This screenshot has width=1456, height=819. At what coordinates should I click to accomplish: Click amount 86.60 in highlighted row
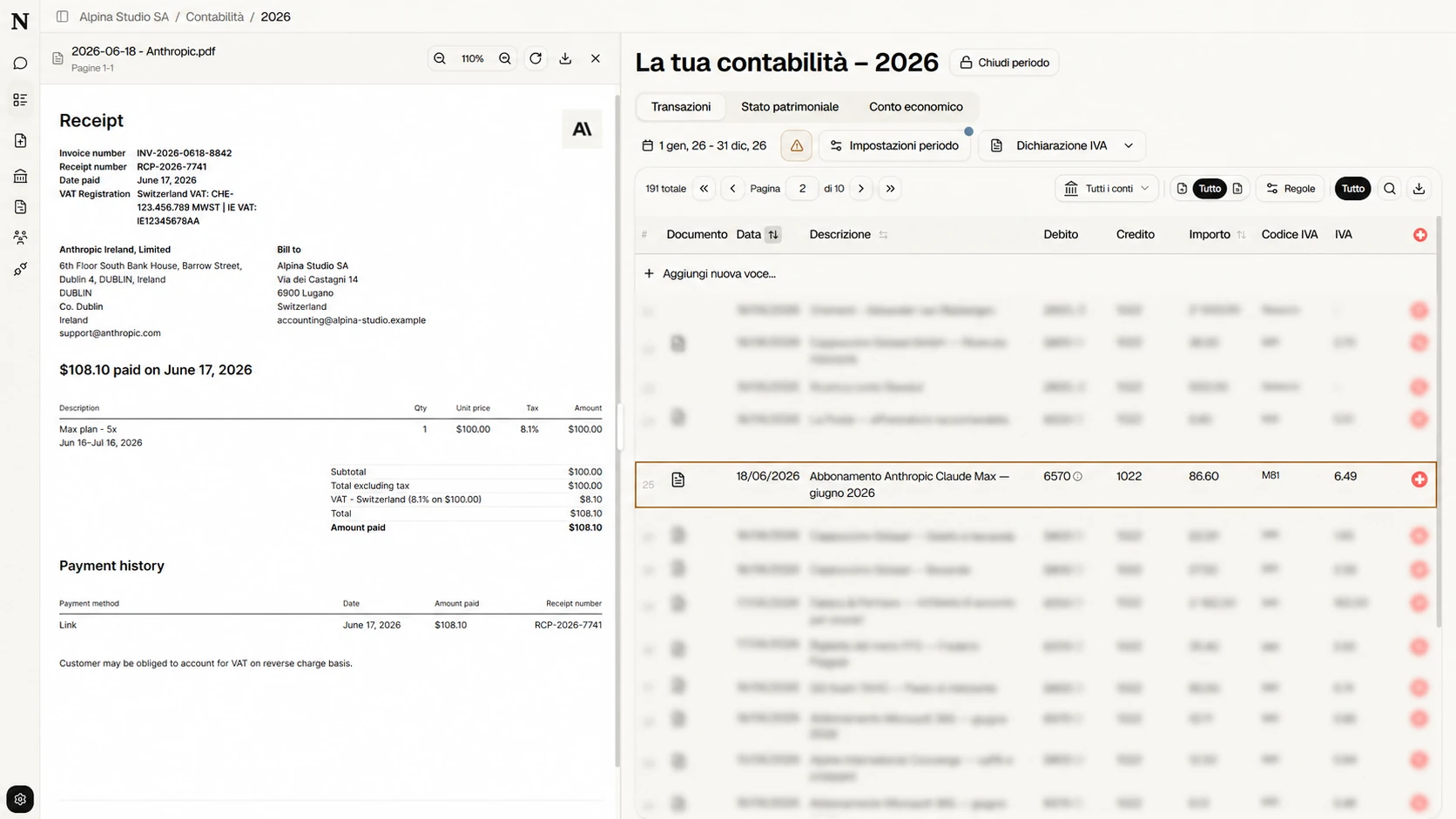1203,476
